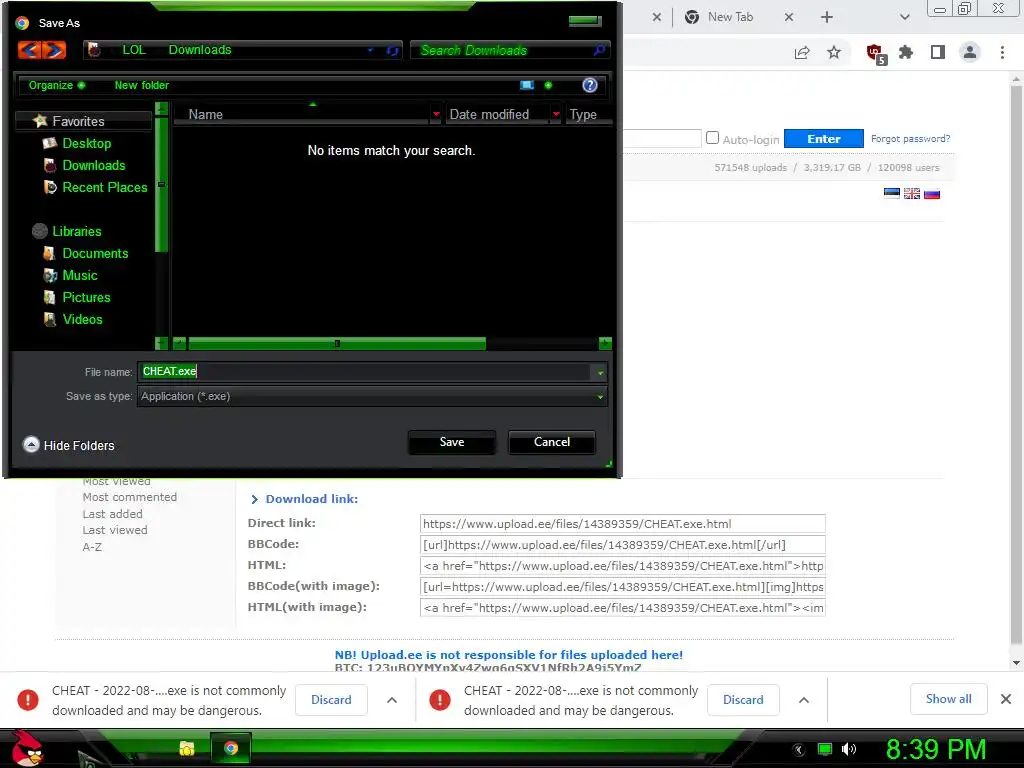Image resolution: width=1024 pixels, height=768 pixels.
Task: Open Recent Places in sidebar
Action: point(104,187)
